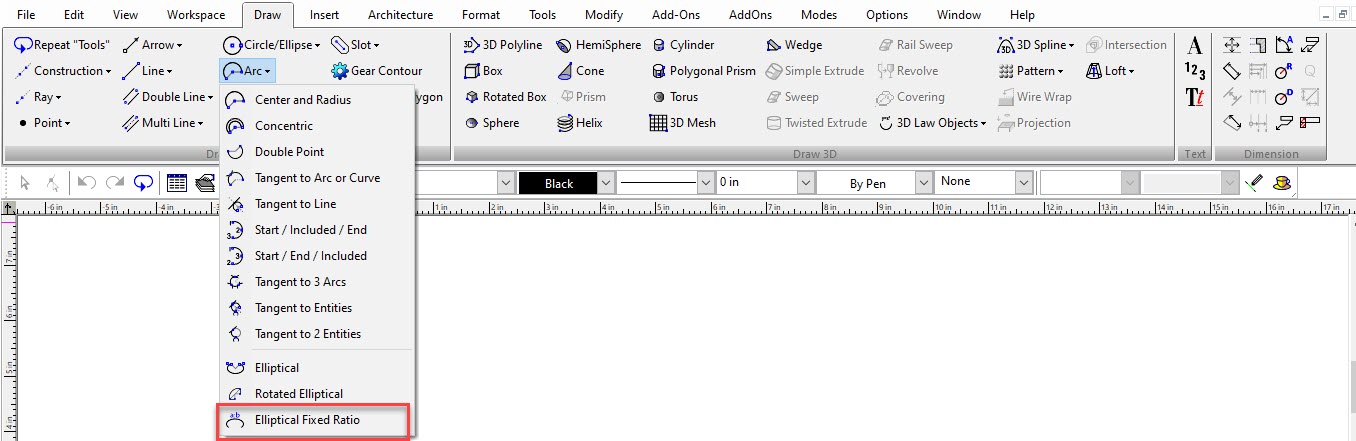Click the teacup icon in lower toolbar
This screenshot has width=1356, height=441.
1281,183
